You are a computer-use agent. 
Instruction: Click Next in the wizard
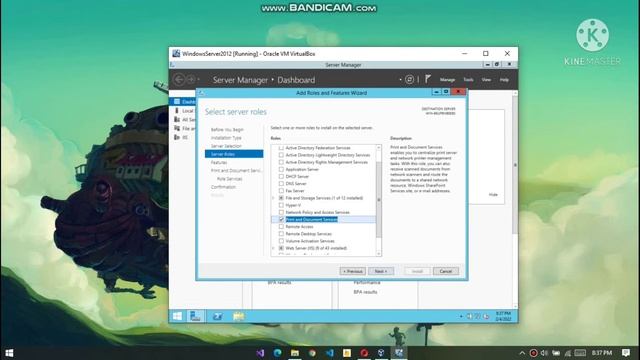coord(381,271)
